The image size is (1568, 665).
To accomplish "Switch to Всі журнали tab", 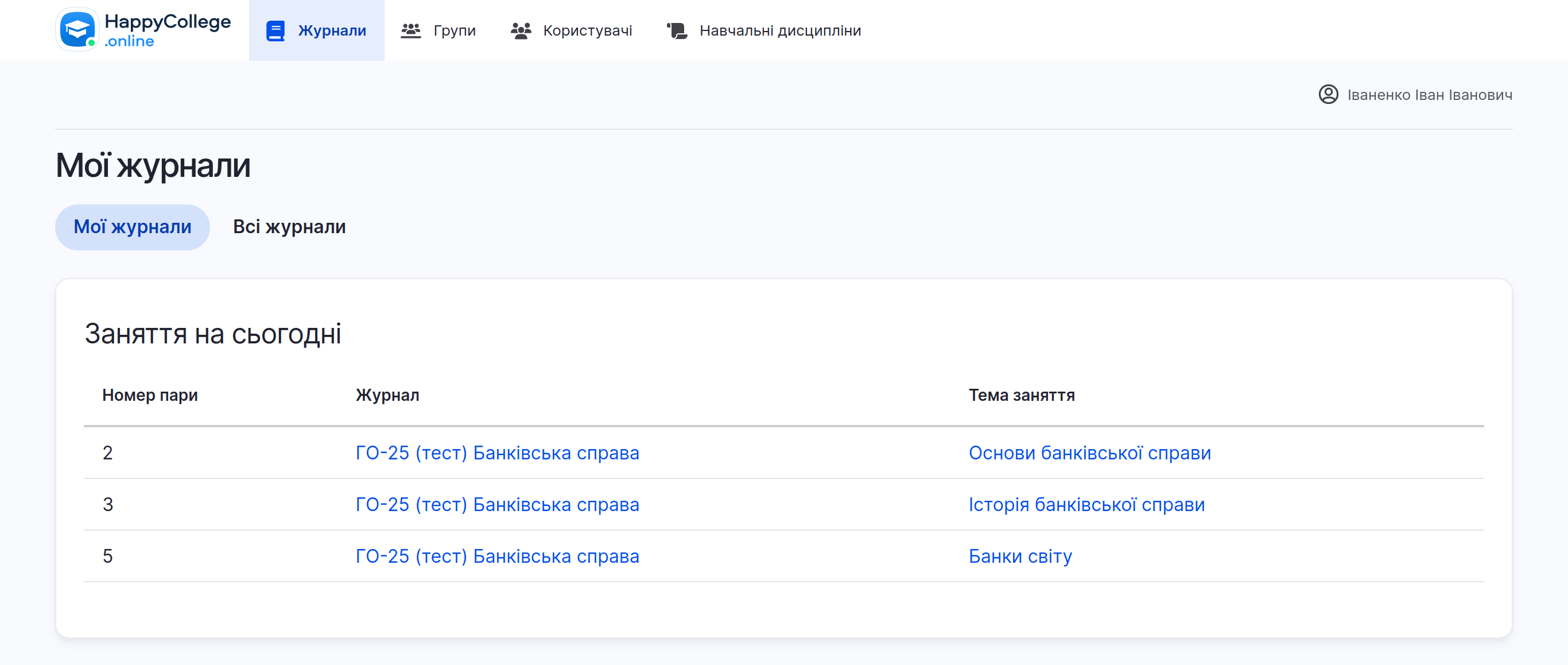I will click(x=289, y=226).
